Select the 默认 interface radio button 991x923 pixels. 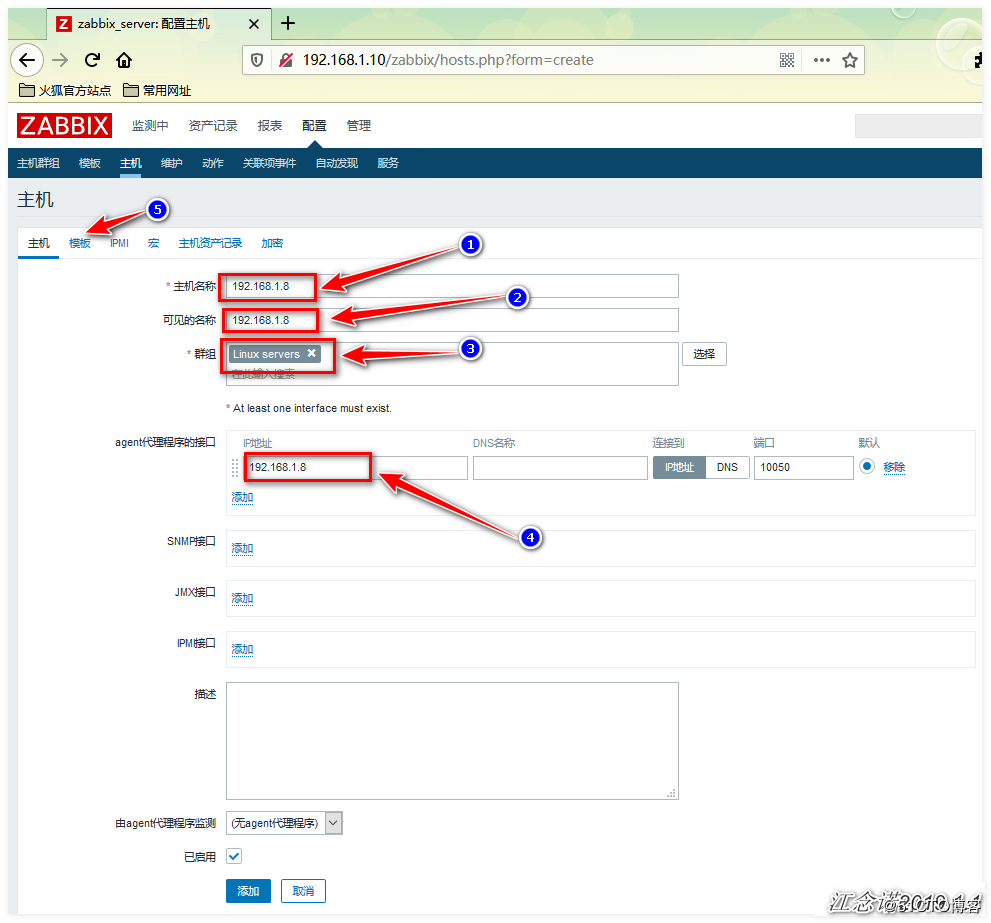click(x=867, y=467)
